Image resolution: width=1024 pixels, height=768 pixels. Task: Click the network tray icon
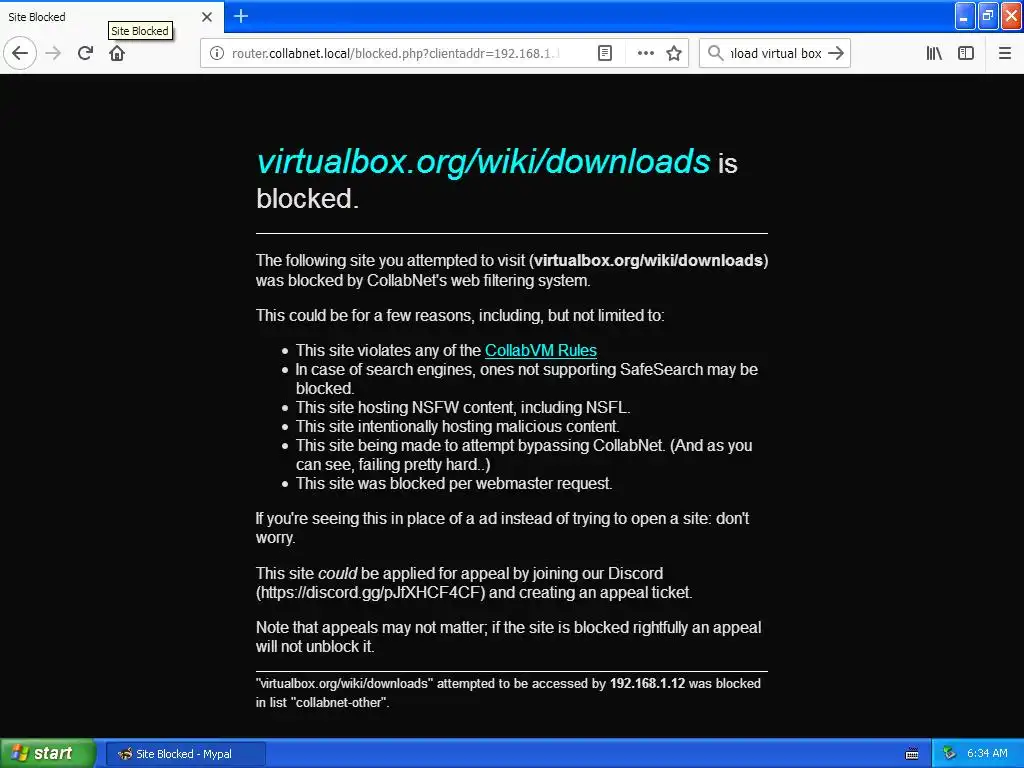[x=950, y=754]
